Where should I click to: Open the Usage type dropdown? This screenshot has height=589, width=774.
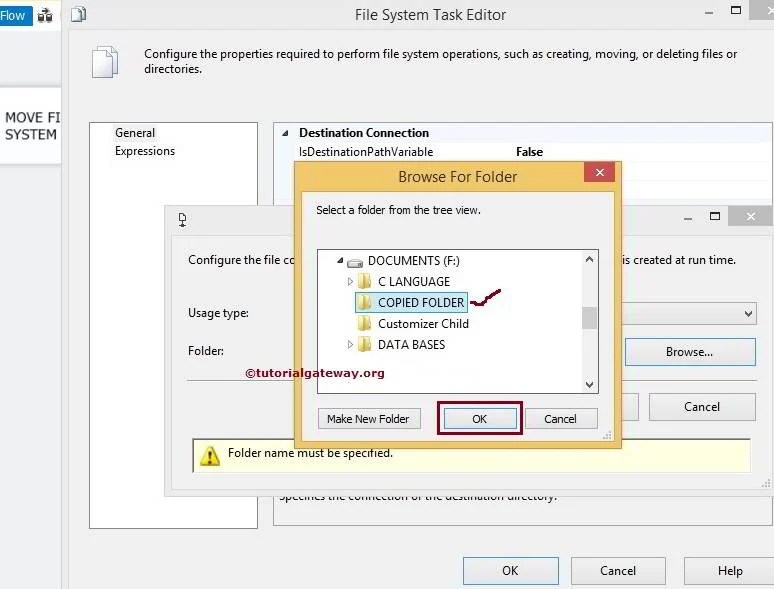point(748,314)
